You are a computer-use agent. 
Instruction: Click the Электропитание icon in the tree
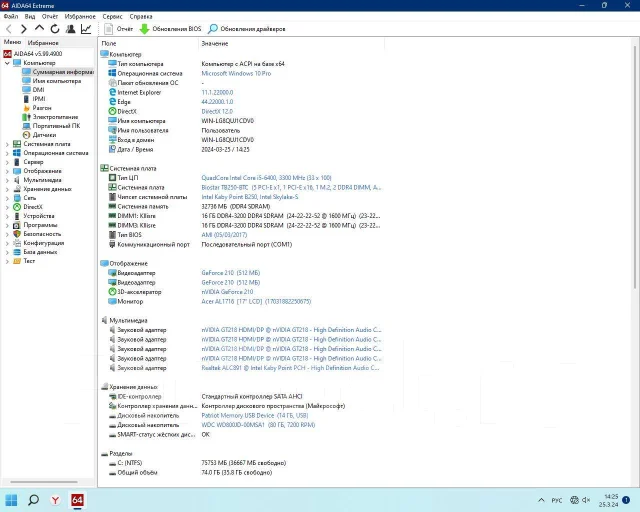click(x=27, y=117)
